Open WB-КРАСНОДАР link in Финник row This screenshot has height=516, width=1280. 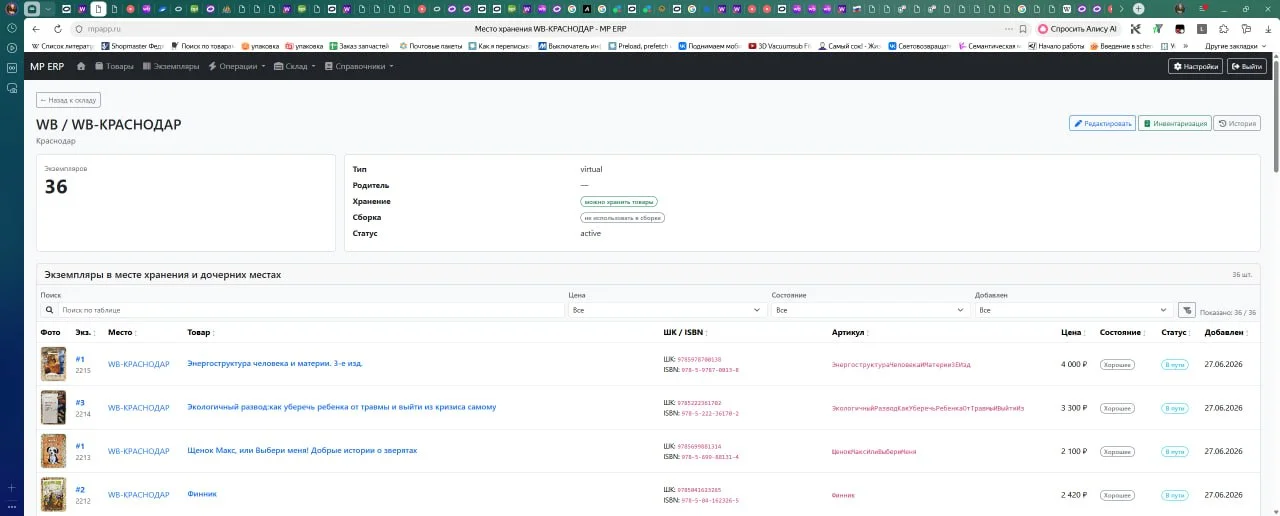[x=139, y=494]
